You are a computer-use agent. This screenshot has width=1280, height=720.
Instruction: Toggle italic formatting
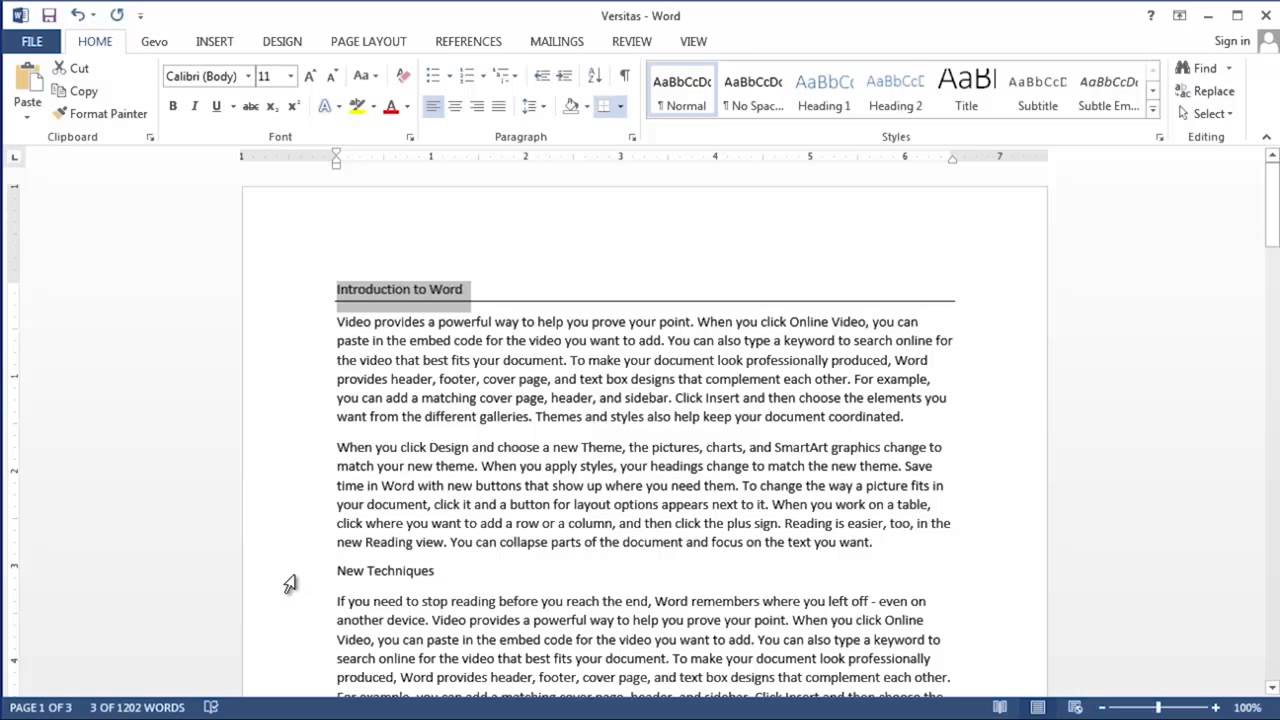(x=194, y=106)
